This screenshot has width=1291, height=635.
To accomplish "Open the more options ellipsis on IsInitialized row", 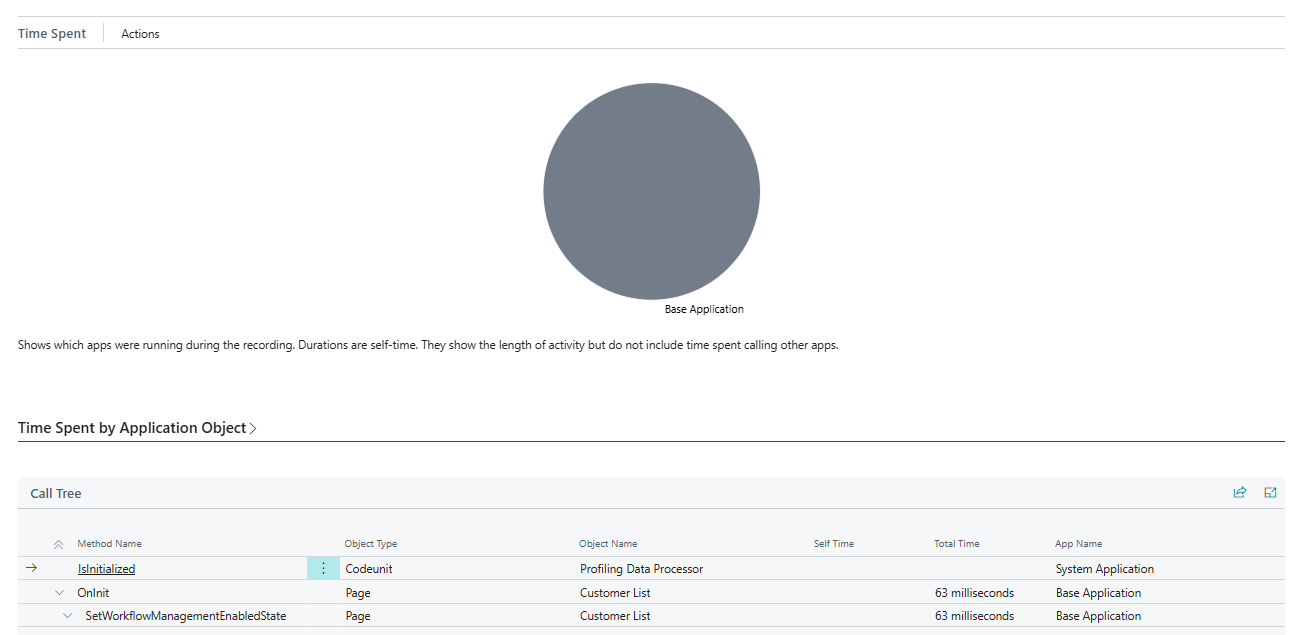I will [323, 567].
